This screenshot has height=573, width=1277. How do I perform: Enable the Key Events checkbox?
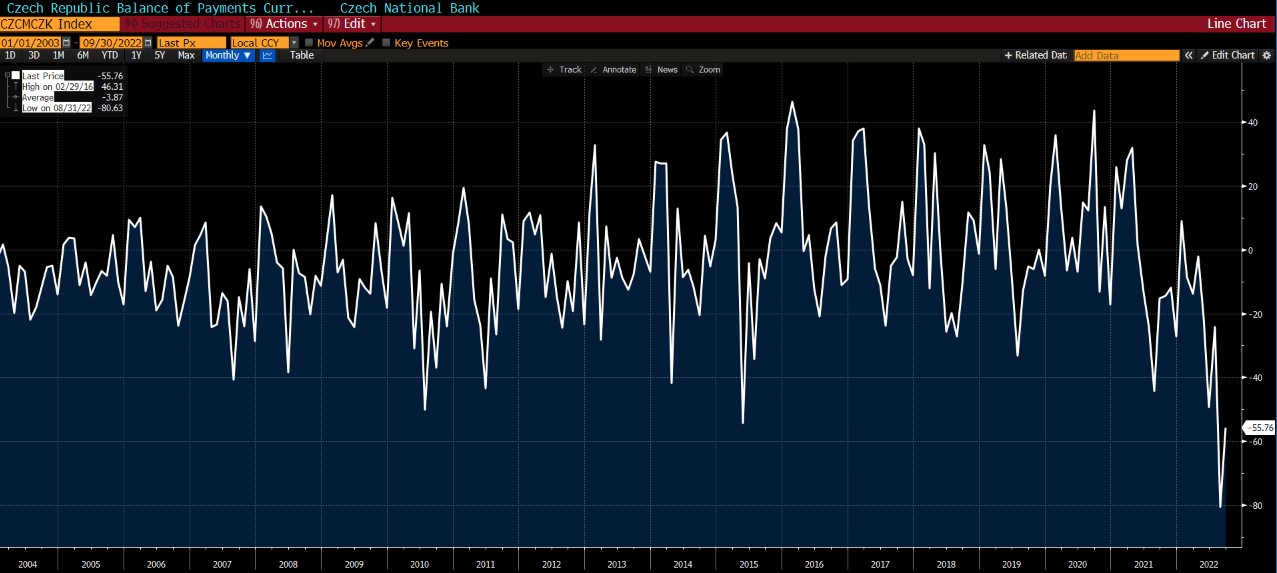tap(386, 43)
